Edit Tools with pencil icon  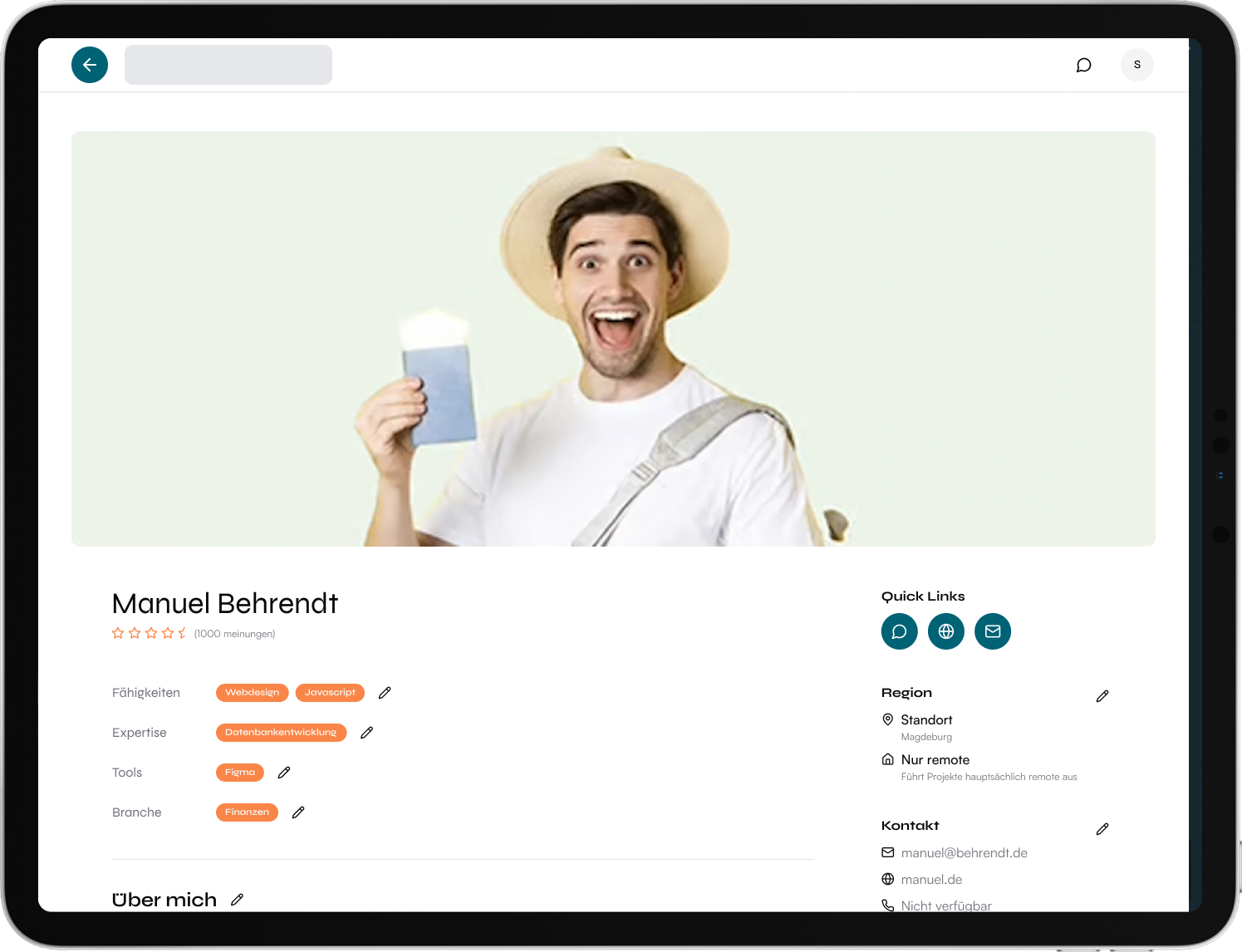284,773
